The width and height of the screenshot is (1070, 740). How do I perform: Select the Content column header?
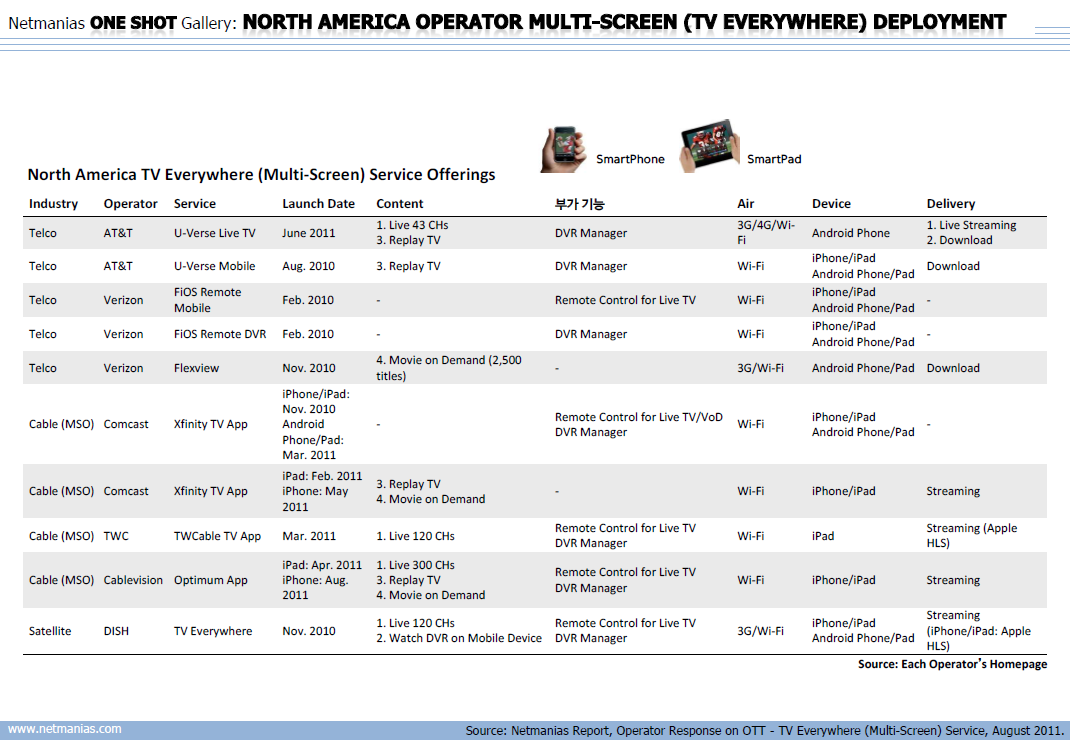400,203
